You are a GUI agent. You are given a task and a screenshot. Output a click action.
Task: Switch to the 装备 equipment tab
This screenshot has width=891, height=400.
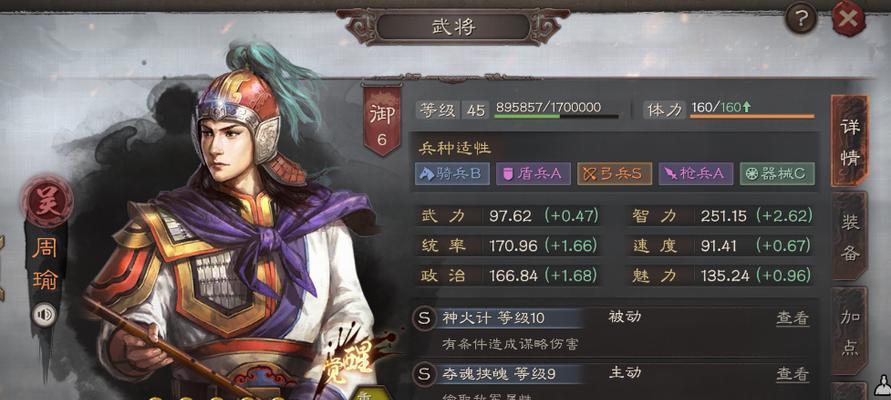coord(850,237)
